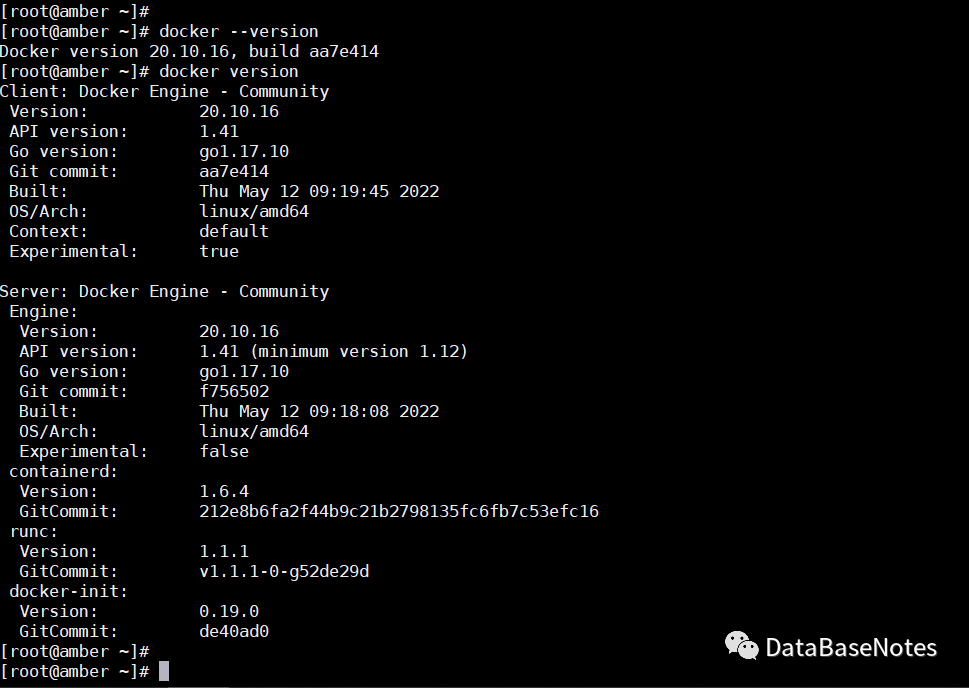Click the docker-init GitCommit 'de40ad0'
The height and width of the screenshot is (688, 969).
point(234,631)
